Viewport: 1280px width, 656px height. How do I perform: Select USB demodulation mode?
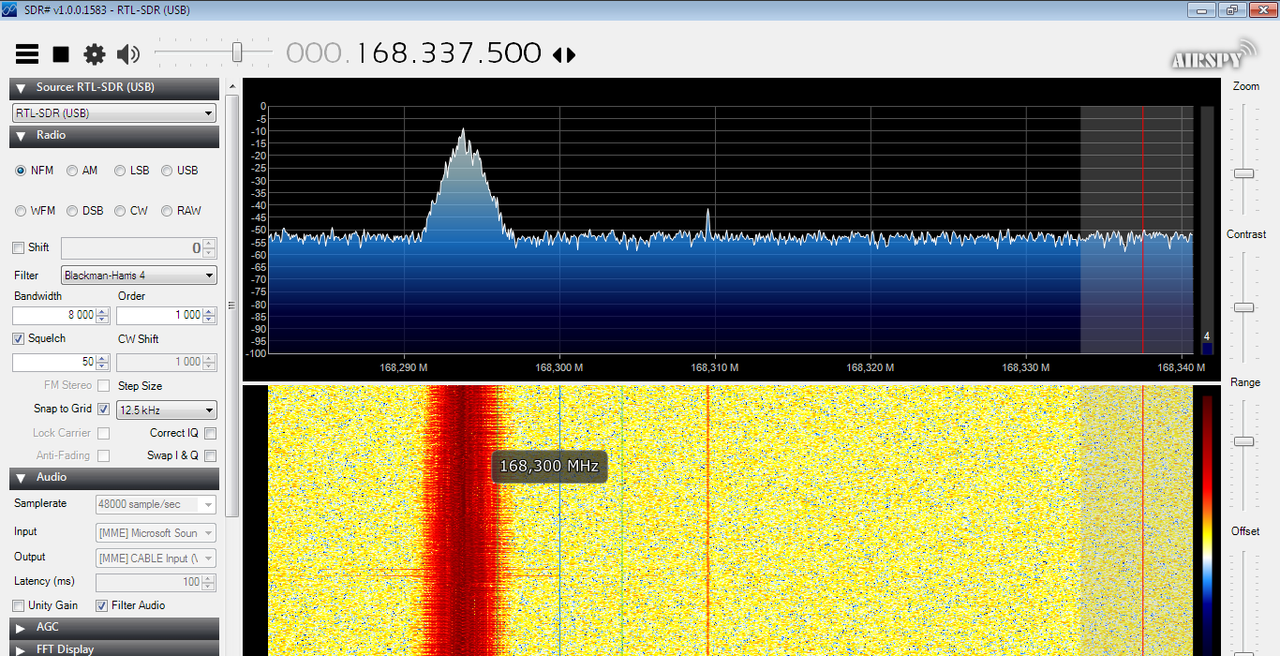(179, 171)
